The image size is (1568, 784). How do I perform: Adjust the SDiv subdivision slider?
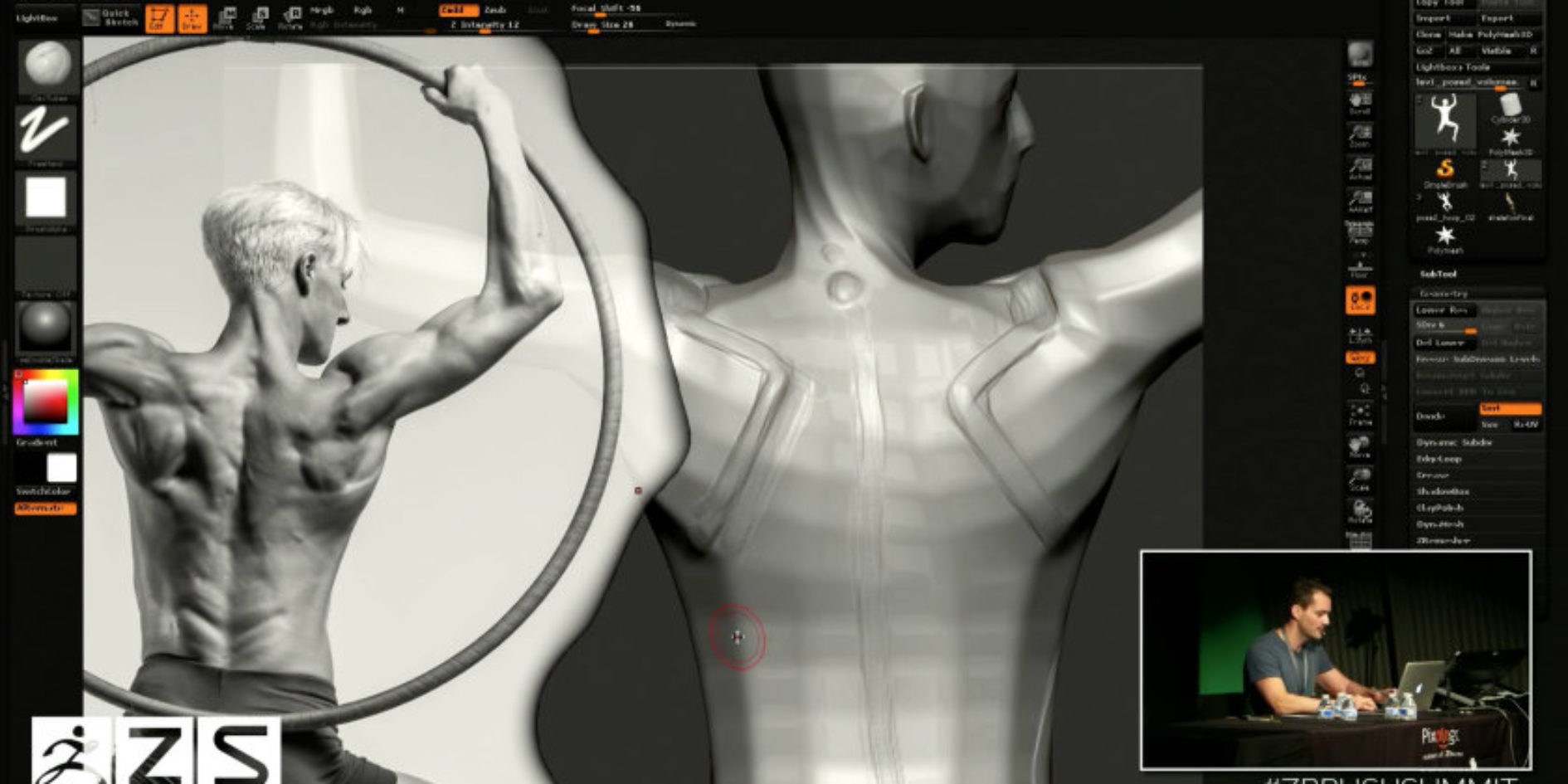(1444, 326)
